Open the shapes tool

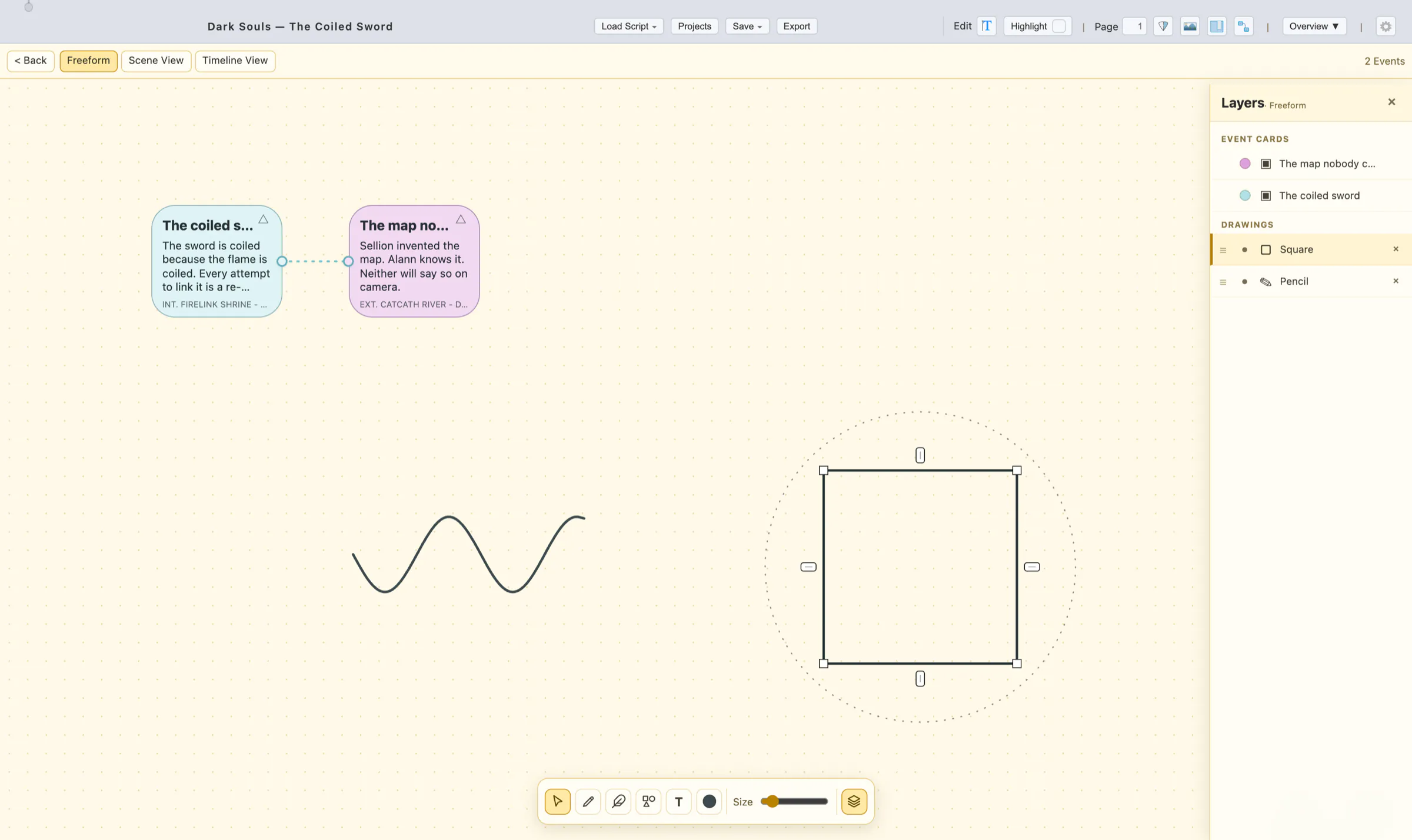coord(648,801)
